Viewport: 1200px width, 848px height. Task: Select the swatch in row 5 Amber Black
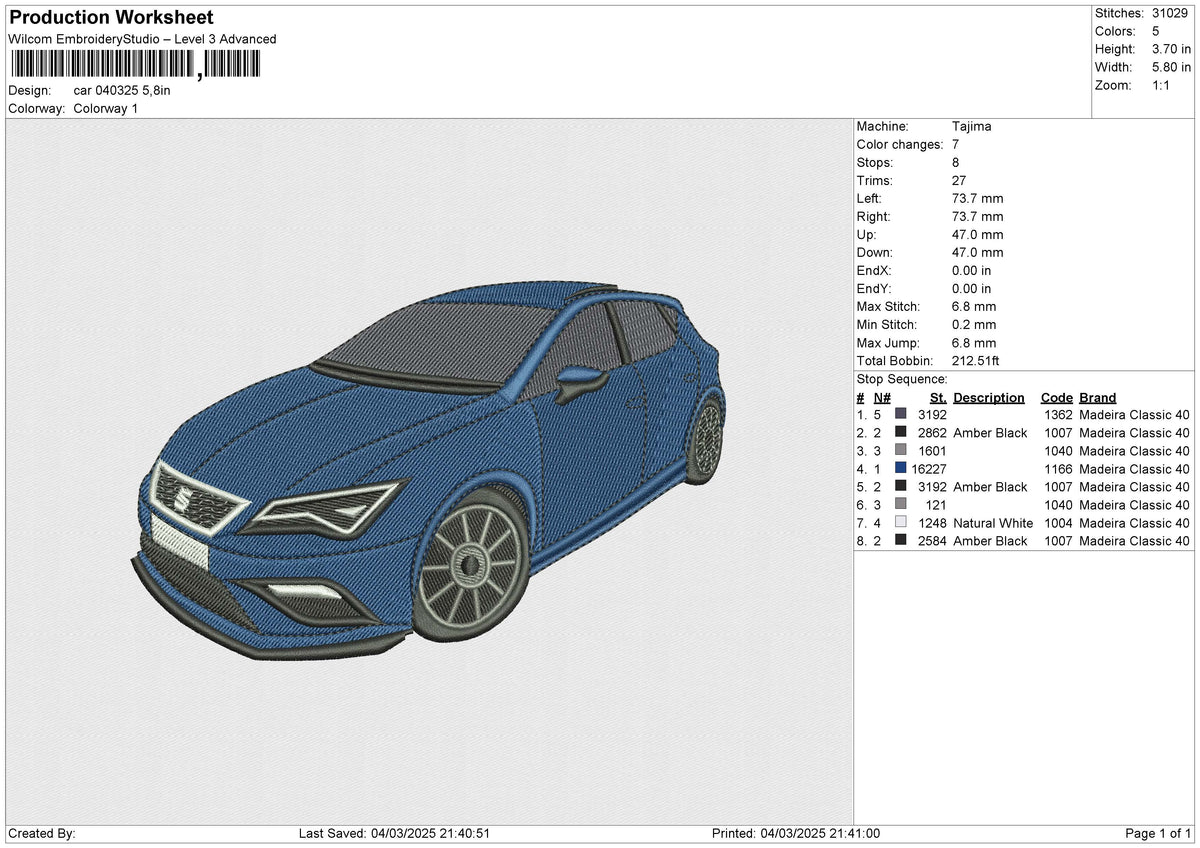click(901, 487)
